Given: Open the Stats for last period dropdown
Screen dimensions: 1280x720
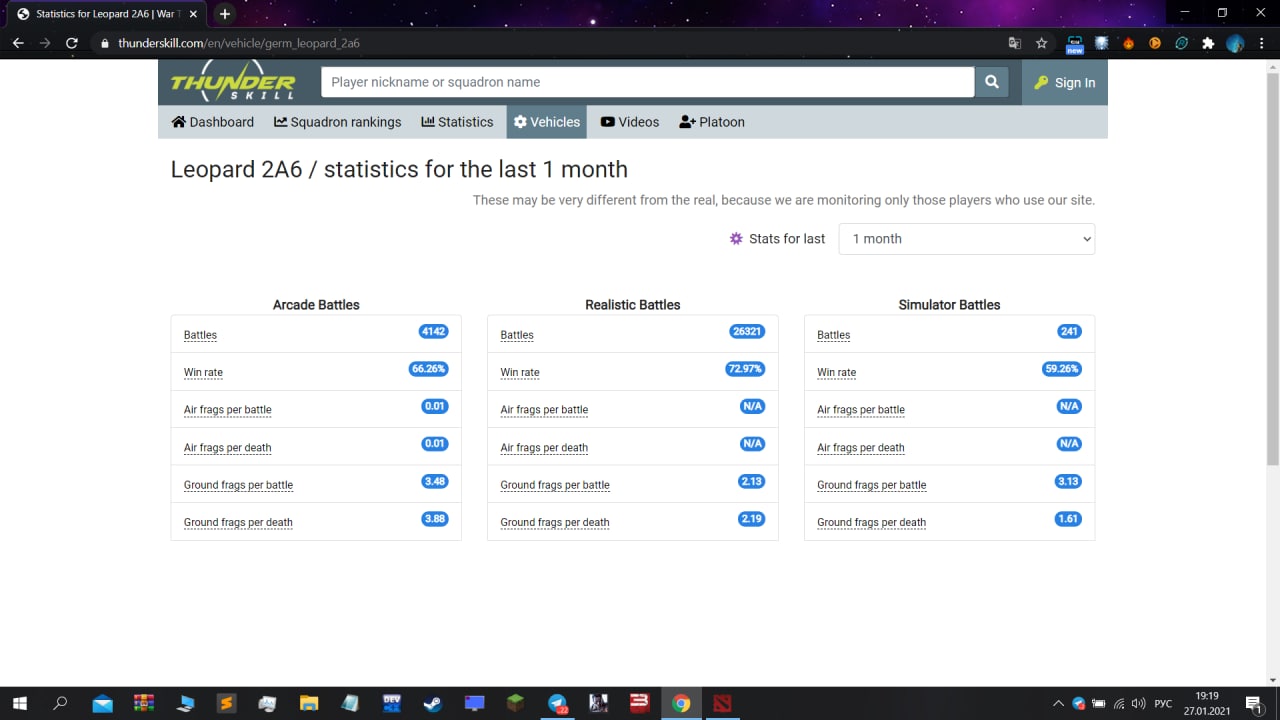Looking at the screenshot, I should click(x=967, y=239).
